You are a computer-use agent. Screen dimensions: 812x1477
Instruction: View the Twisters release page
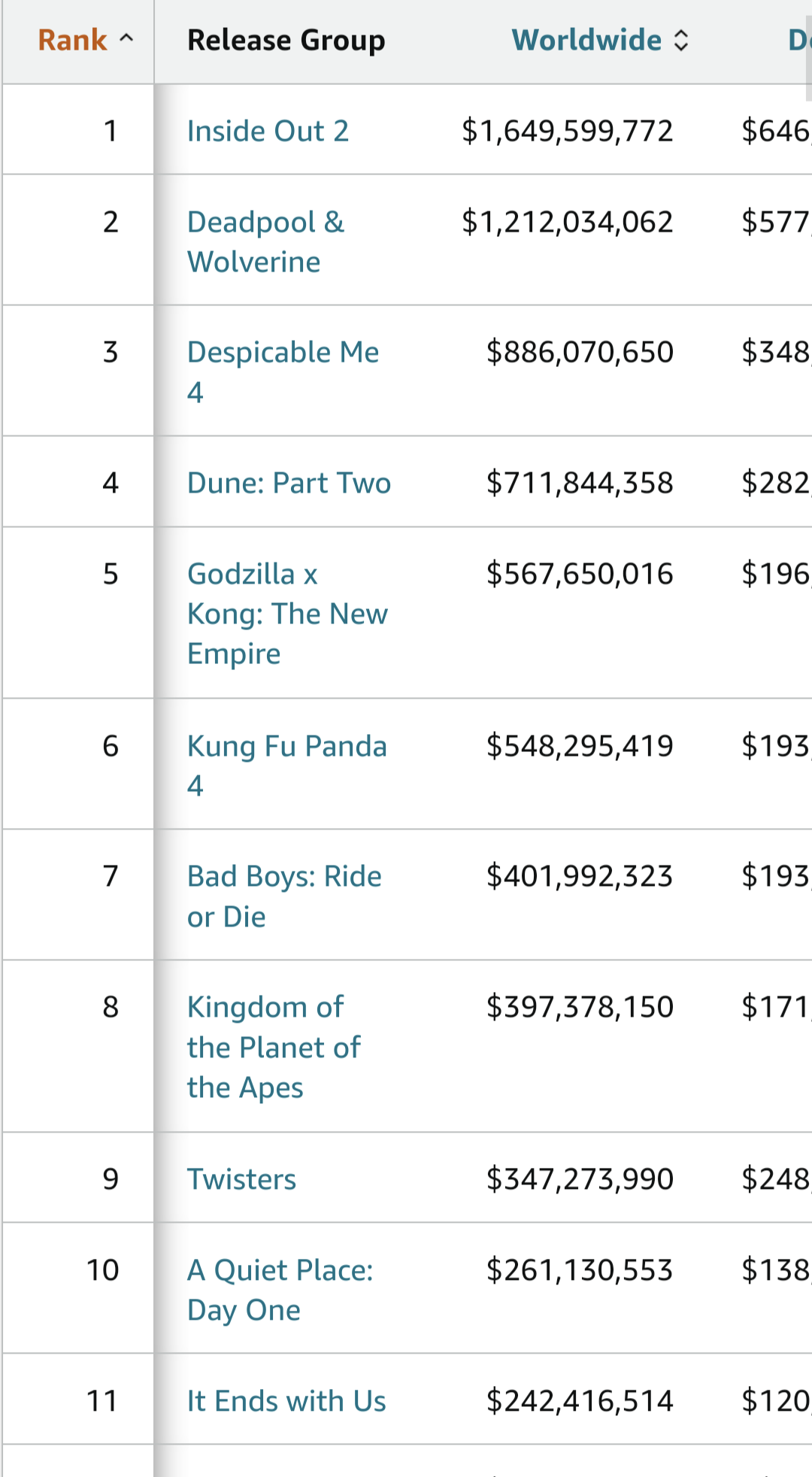tap(241, 1179)
